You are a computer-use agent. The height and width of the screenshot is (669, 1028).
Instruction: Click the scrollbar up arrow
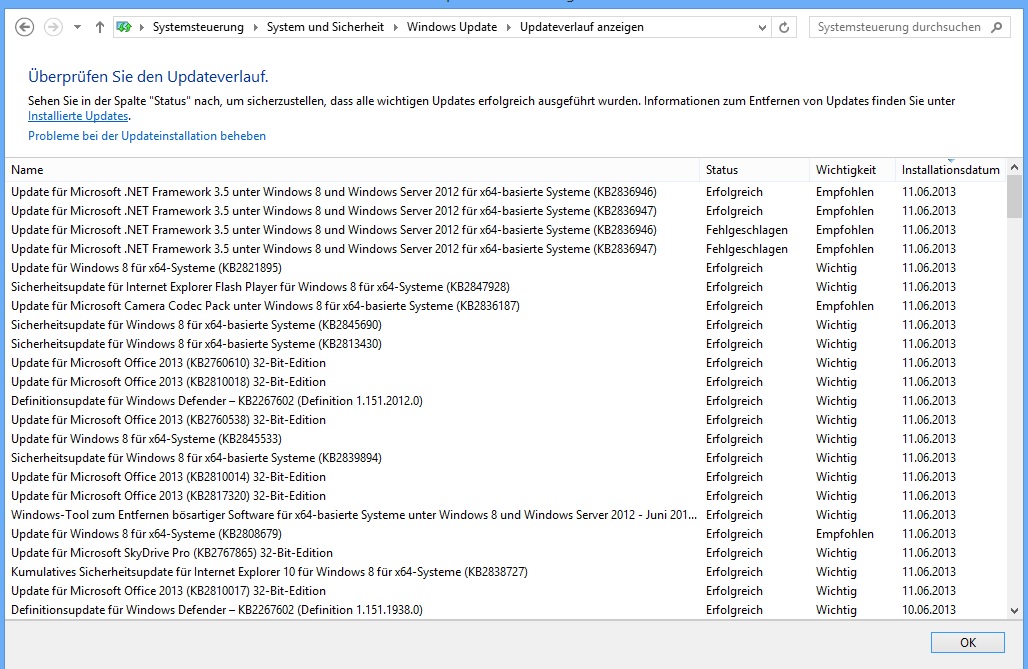(x=1014, y=167)
